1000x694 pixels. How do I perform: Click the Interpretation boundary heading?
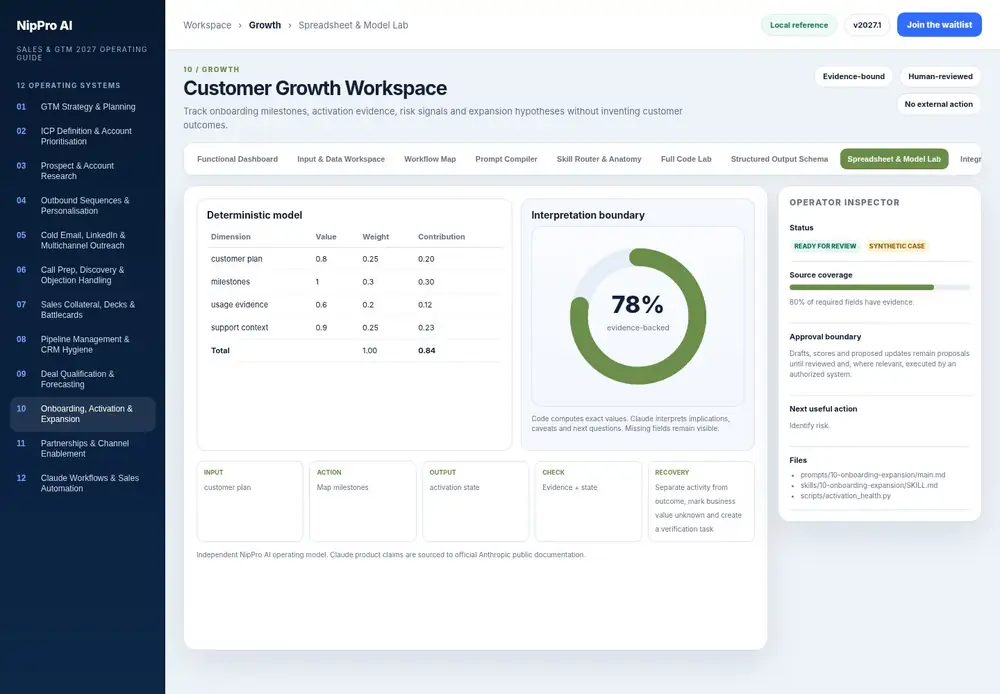[x=587, y=215]
